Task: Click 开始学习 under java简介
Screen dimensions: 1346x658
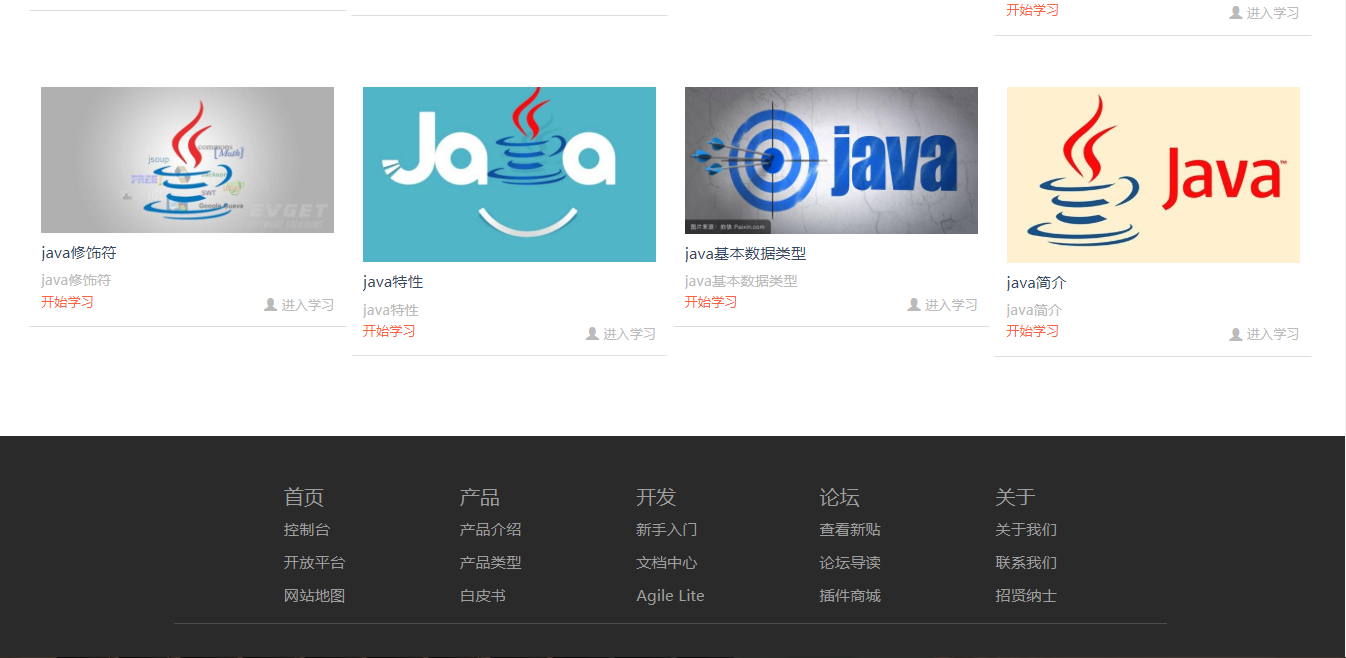Action: coord(1033,331)
